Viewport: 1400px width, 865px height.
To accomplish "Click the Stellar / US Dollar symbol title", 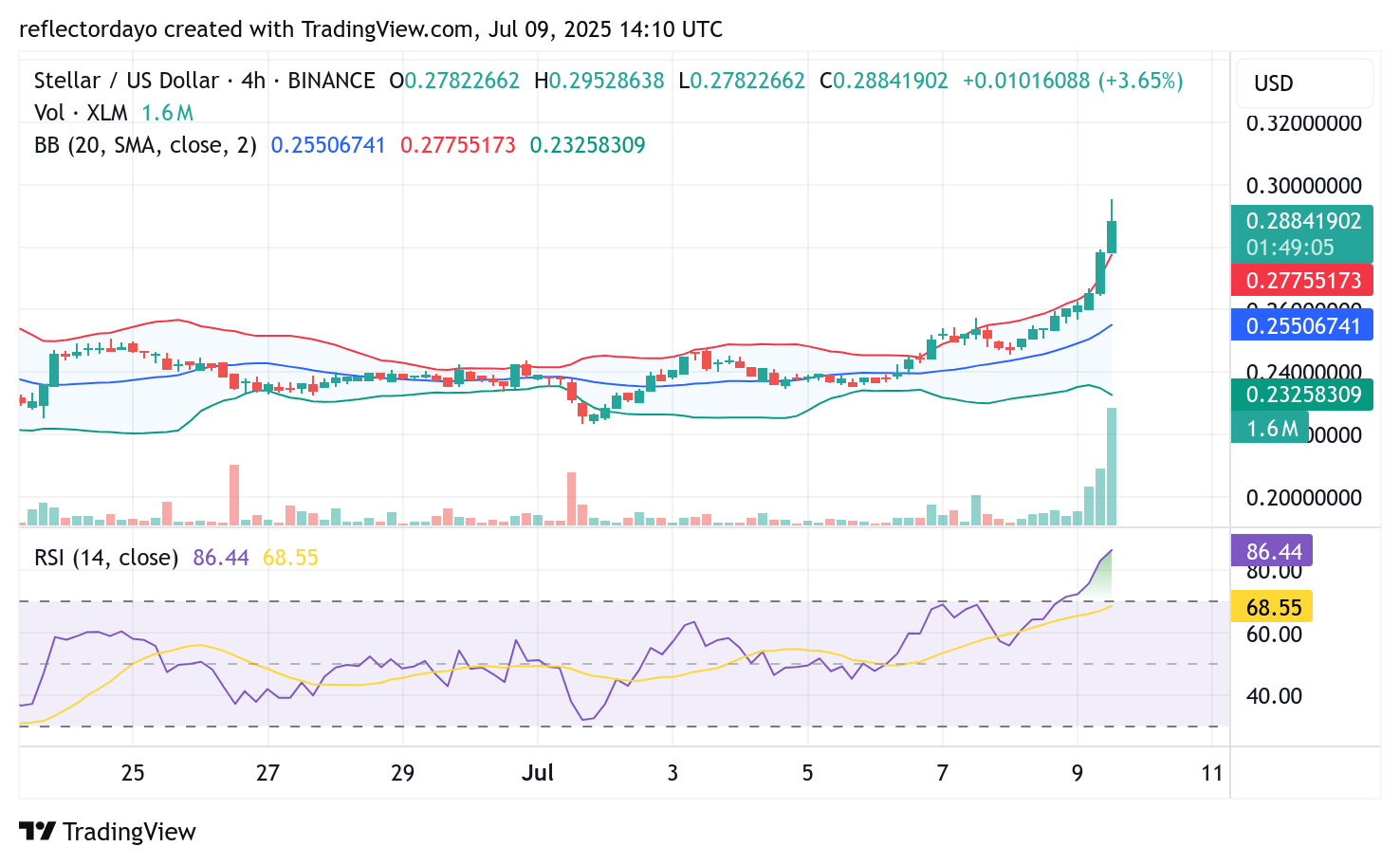I will point(126,81).
